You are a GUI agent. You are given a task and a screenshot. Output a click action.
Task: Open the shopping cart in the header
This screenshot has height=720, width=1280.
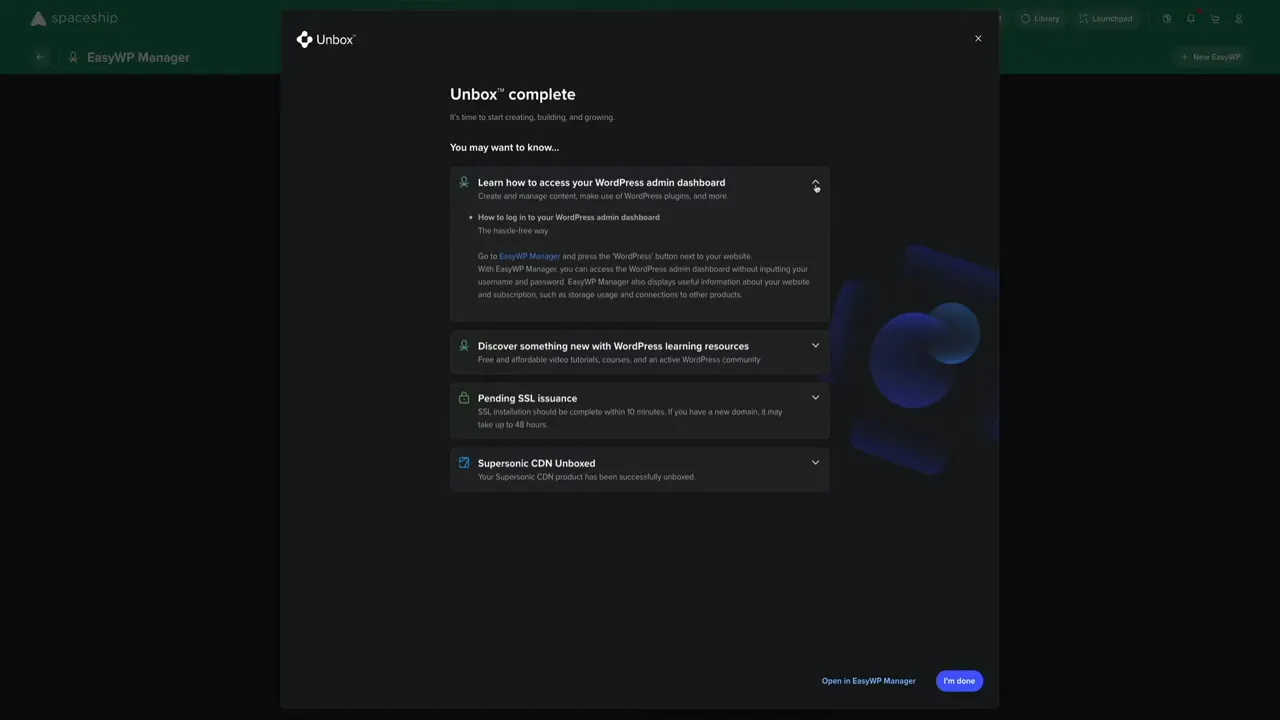point(1215,19)
